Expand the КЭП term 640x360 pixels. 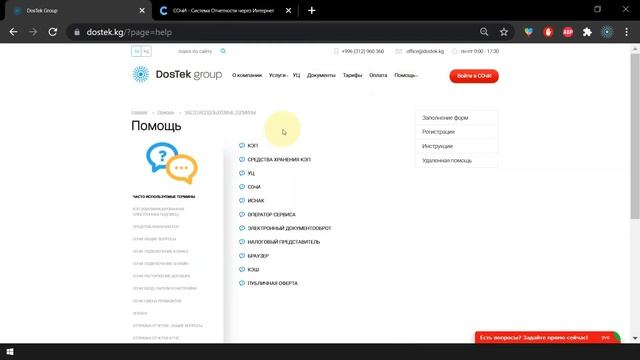point(253,145)
